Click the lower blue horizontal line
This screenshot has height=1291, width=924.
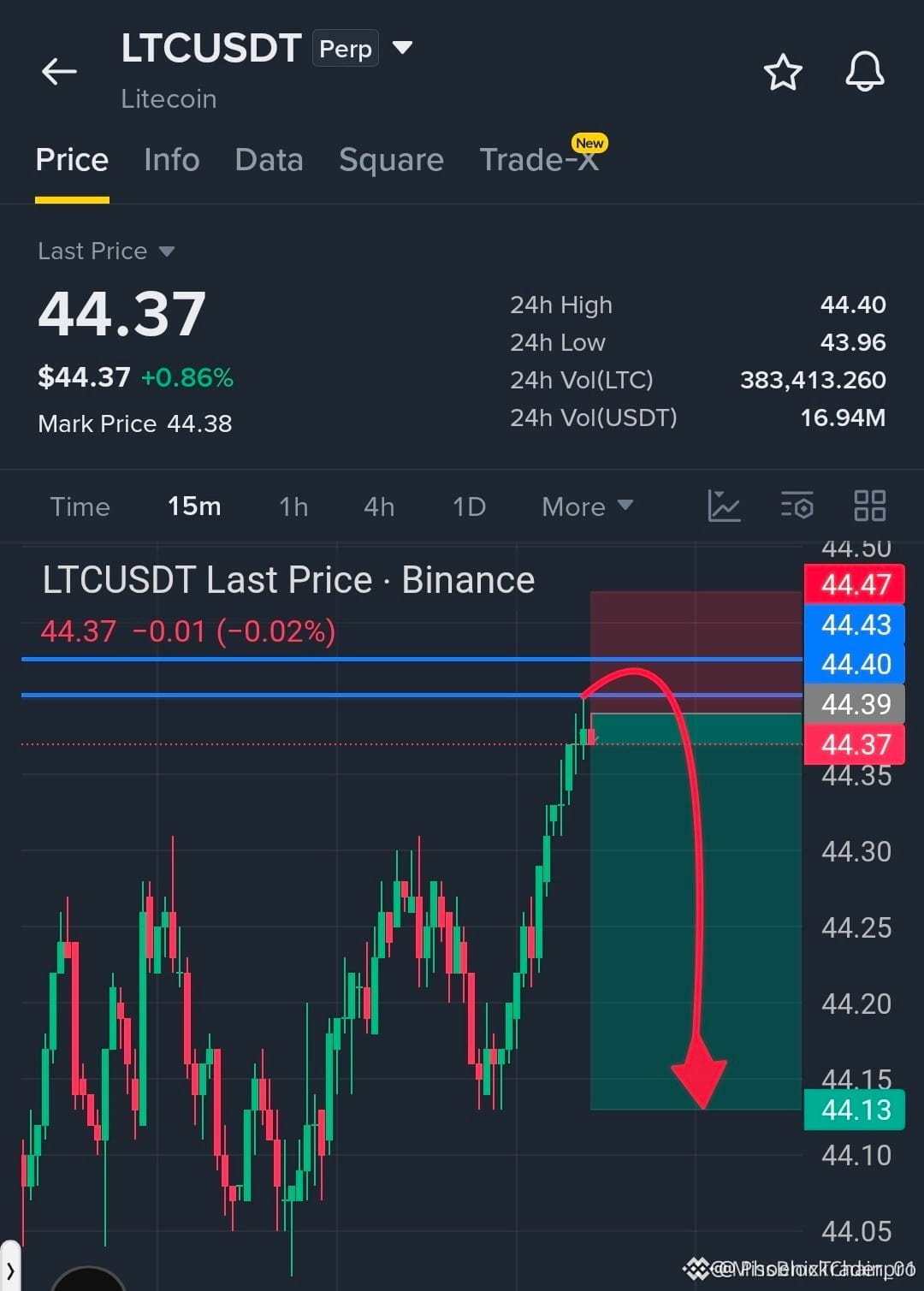[411, 695]
